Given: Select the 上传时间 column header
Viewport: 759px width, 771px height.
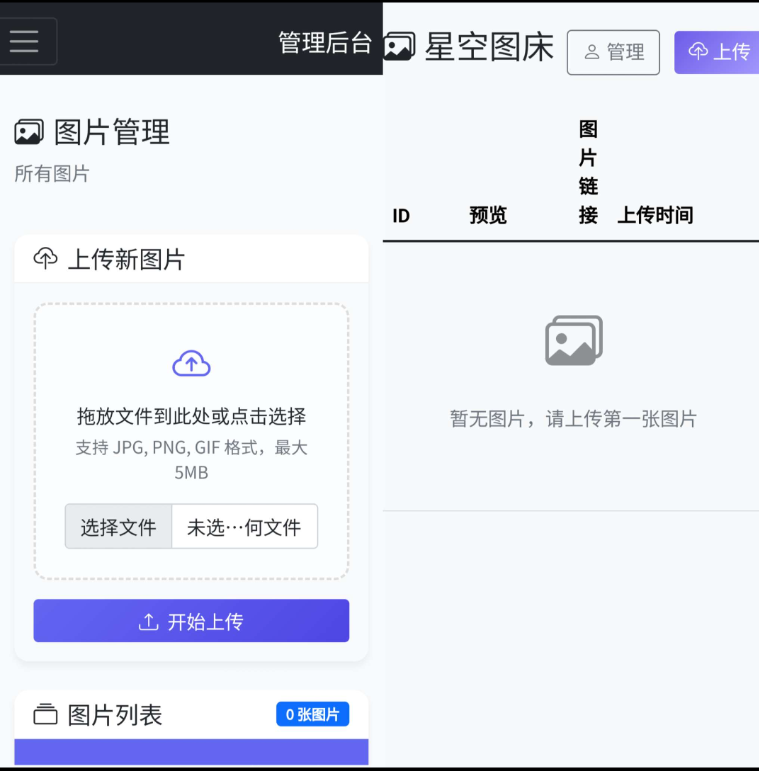Looking at the screenshot, I should (655, 215).
